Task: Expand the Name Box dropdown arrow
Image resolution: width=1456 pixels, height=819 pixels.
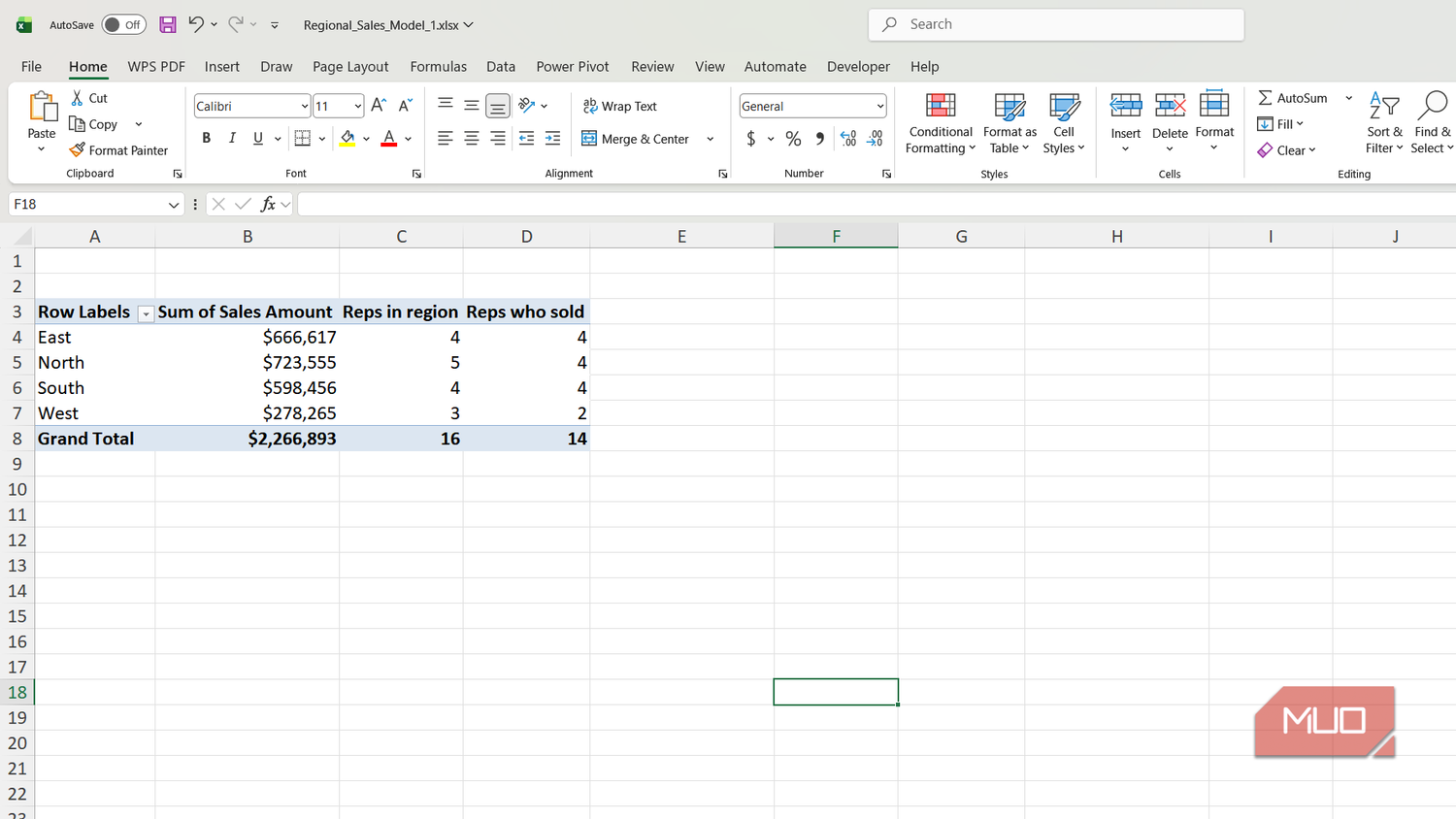Action: click(x=174, y=204)
